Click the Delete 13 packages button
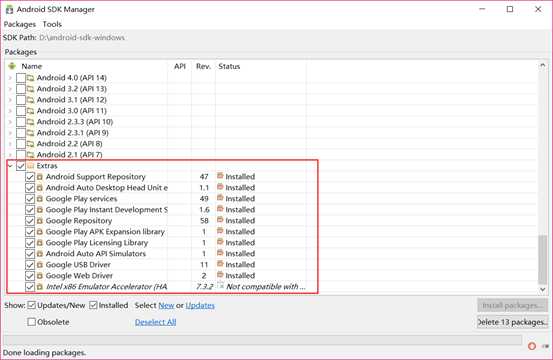This screenshot has width=553, height=360. 512,322
